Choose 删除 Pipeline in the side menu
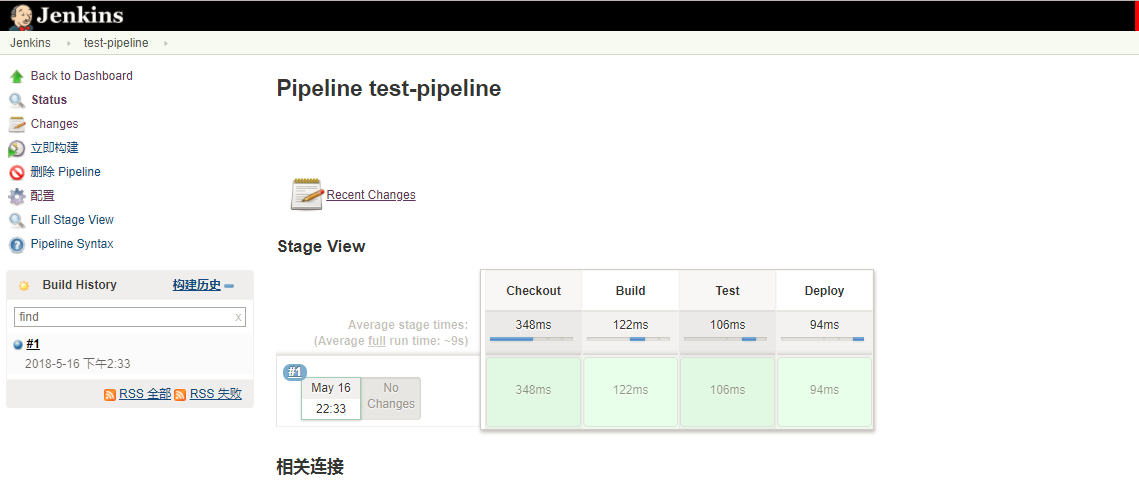This screenshot has height=497, width=1139. pos(65,172)
